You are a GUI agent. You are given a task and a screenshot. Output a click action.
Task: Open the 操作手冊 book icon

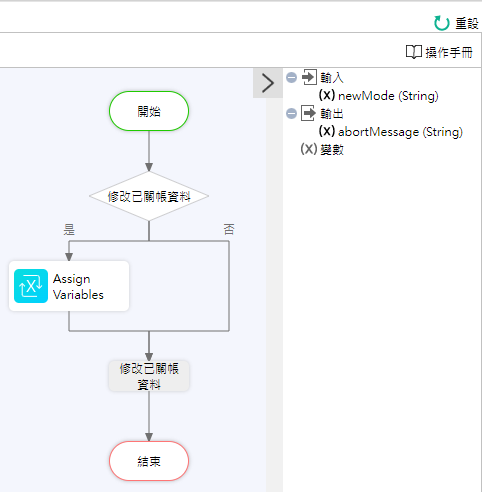(414, 52)
